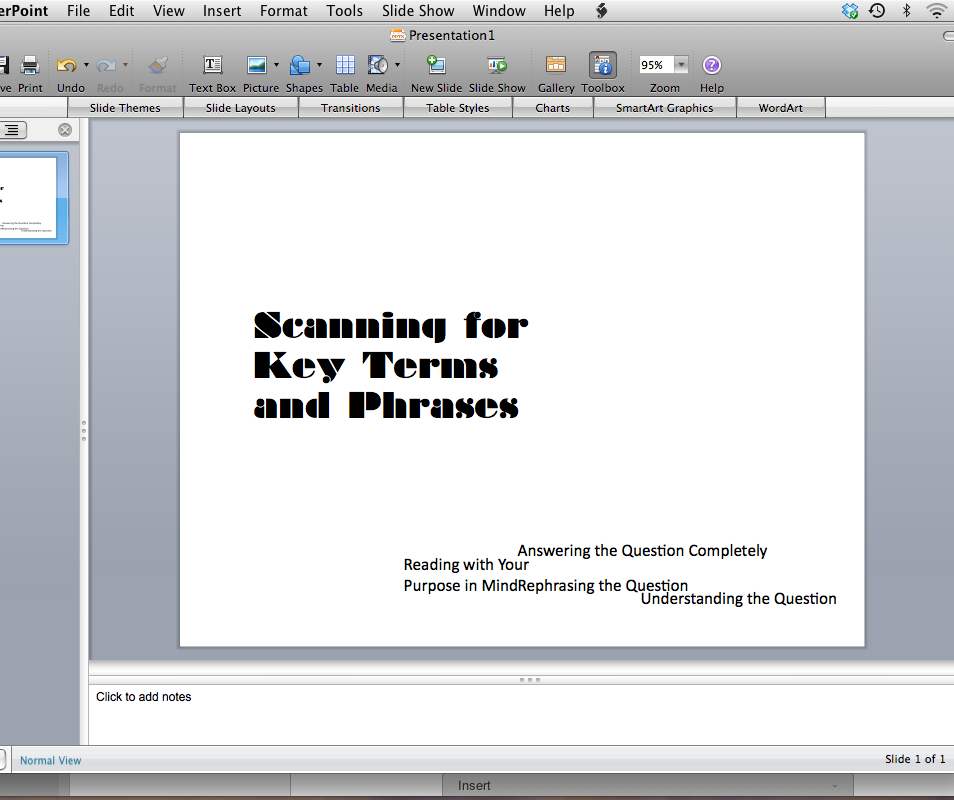Select the Shapes tool icon
954x800 pixels.
(300, 66)
